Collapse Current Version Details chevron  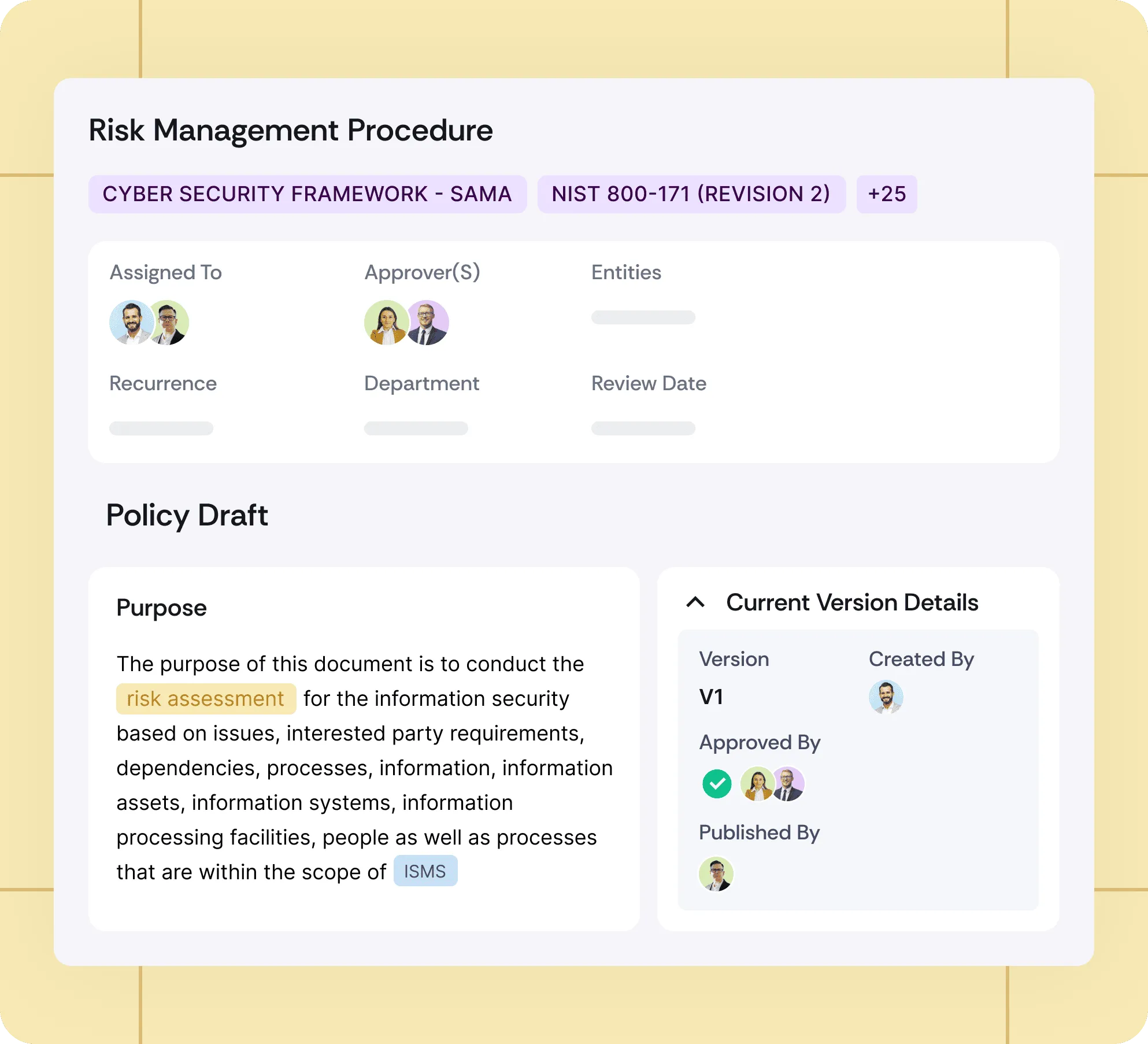(695, 602)
